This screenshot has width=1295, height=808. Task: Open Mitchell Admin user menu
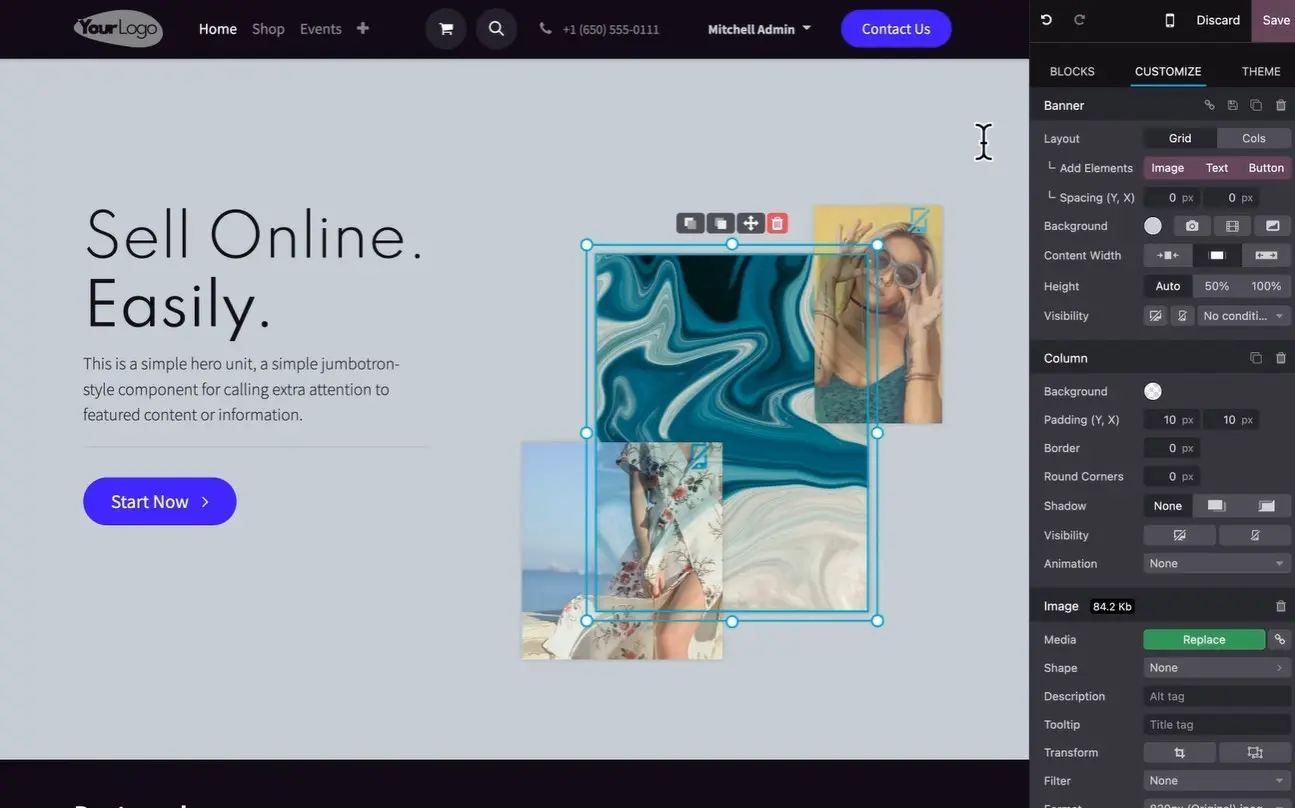760,29
